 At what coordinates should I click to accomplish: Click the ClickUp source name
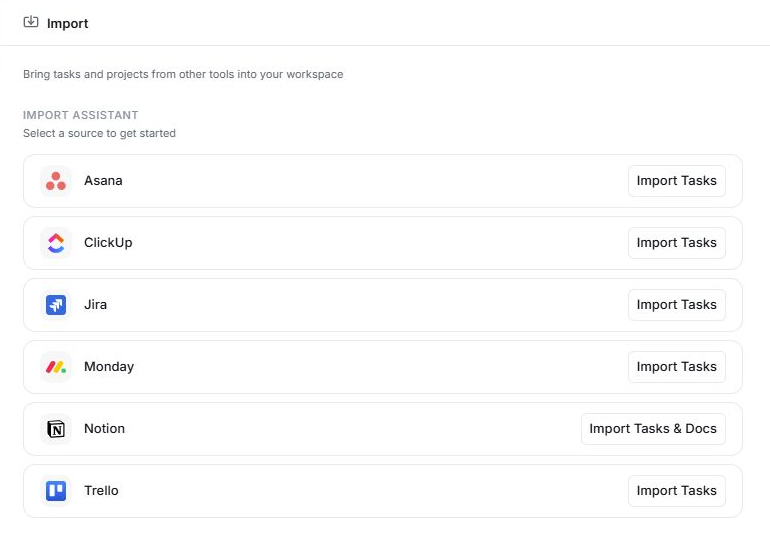(x=108, y=243)
